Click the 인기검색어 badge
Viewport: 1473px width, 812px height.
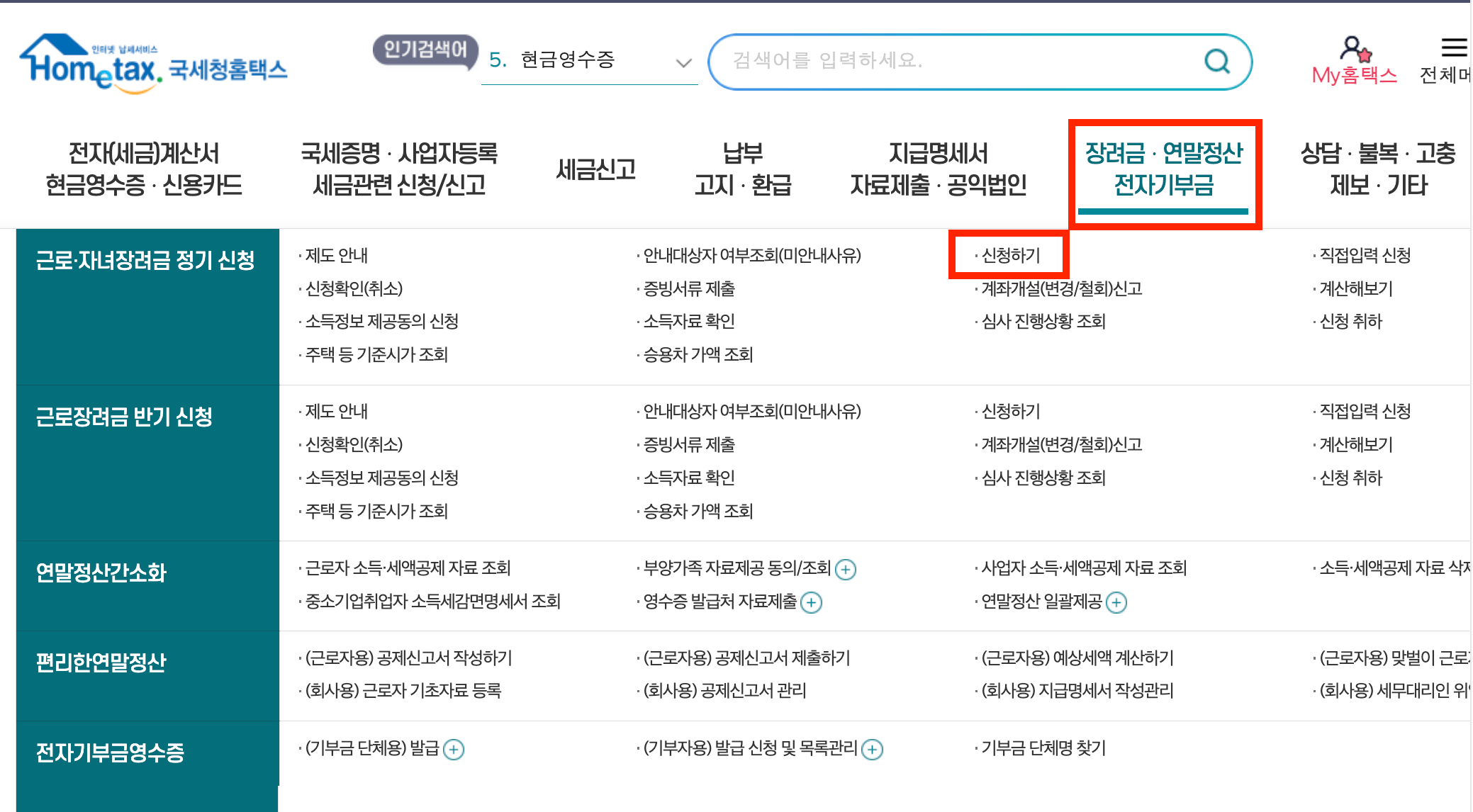pyautogui.click(x=425, y=50)
